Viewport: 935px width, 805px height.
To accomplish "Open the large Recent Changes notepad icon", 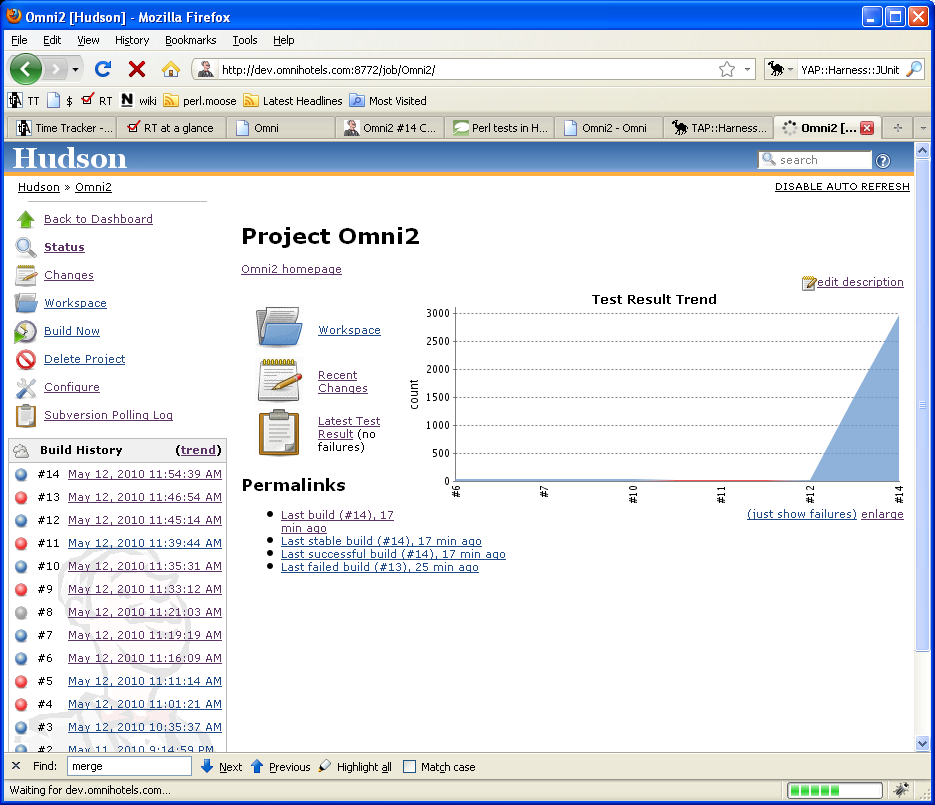I will [279, 379].
